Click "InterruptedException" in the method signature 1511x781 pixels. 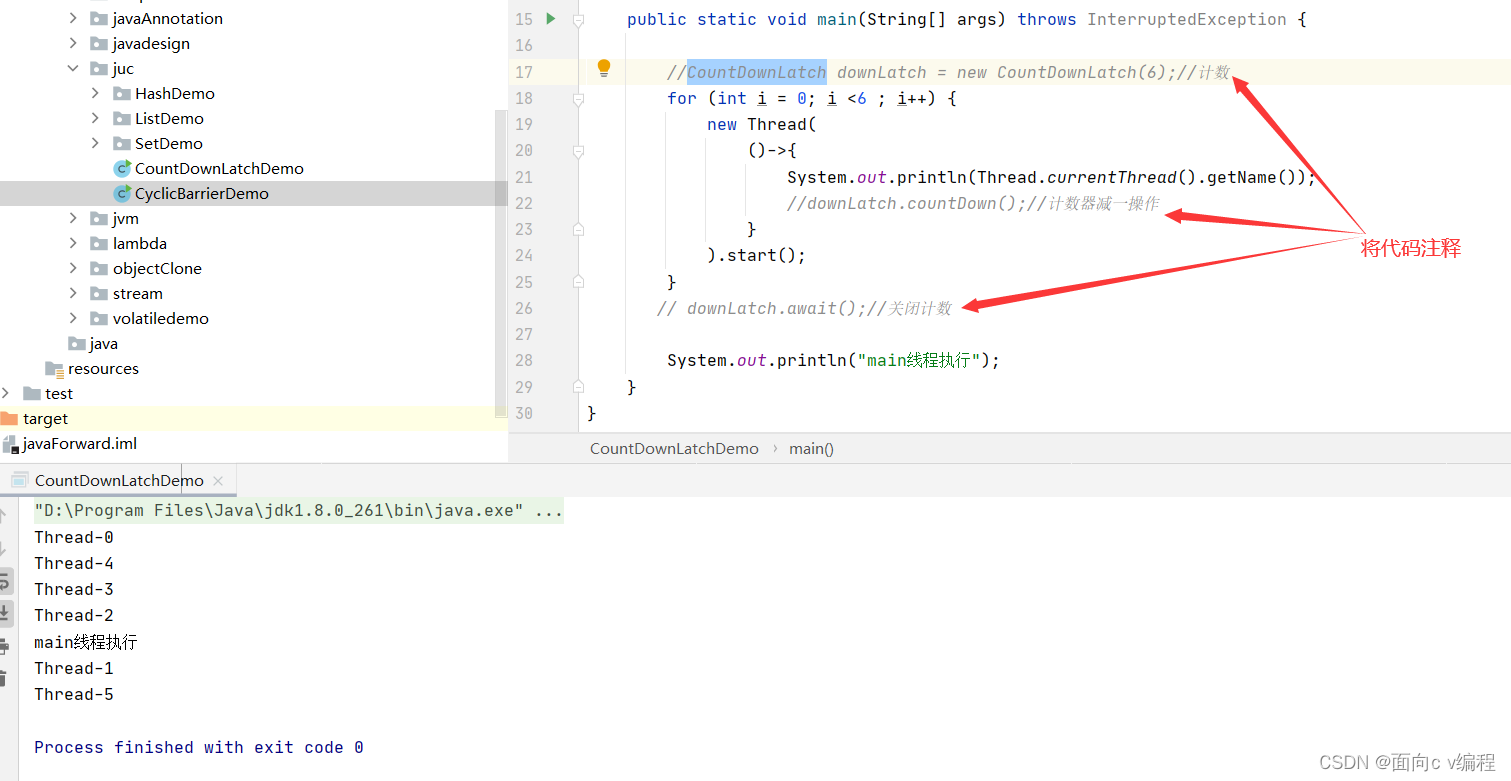(x=1187, y=19)
